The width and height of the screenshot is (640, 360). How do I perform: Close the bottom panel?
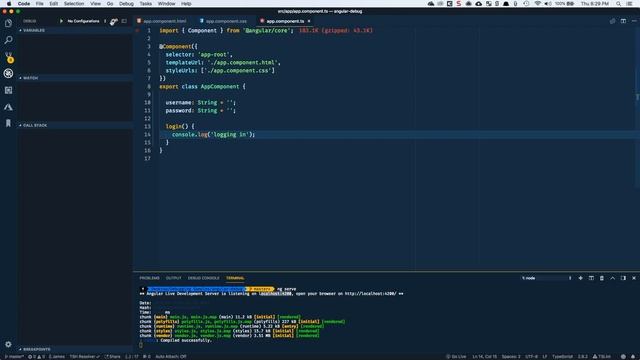pos(634,278)
